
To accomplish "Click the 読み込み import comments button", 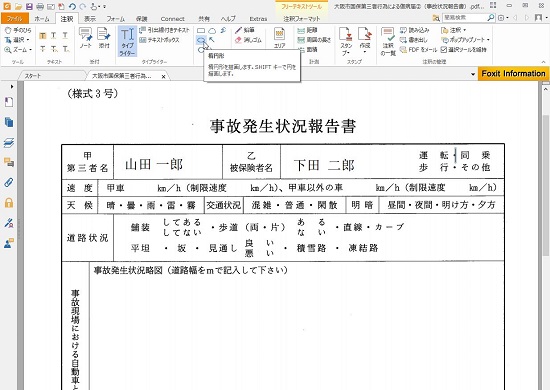I will coord(415,30).
